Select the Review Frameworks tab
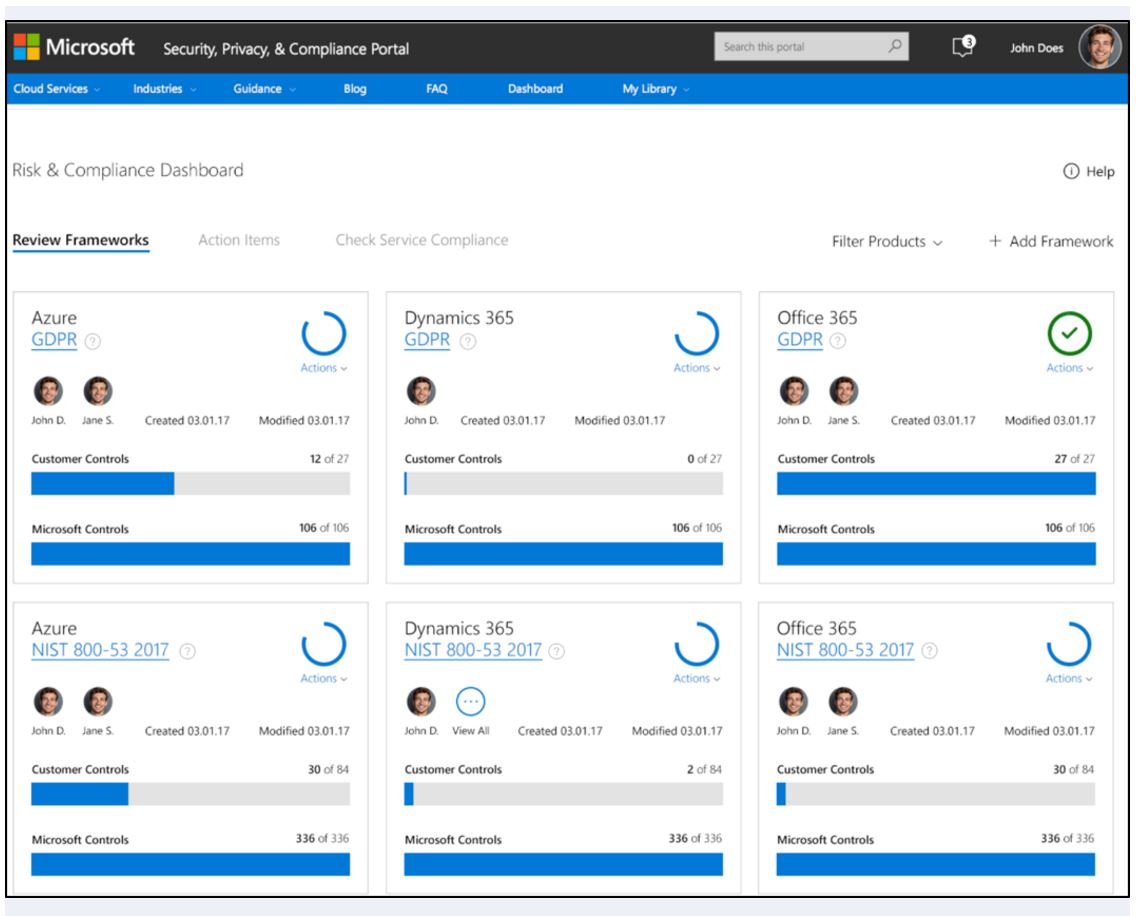1136x916 pixels. tap(80, 240)
